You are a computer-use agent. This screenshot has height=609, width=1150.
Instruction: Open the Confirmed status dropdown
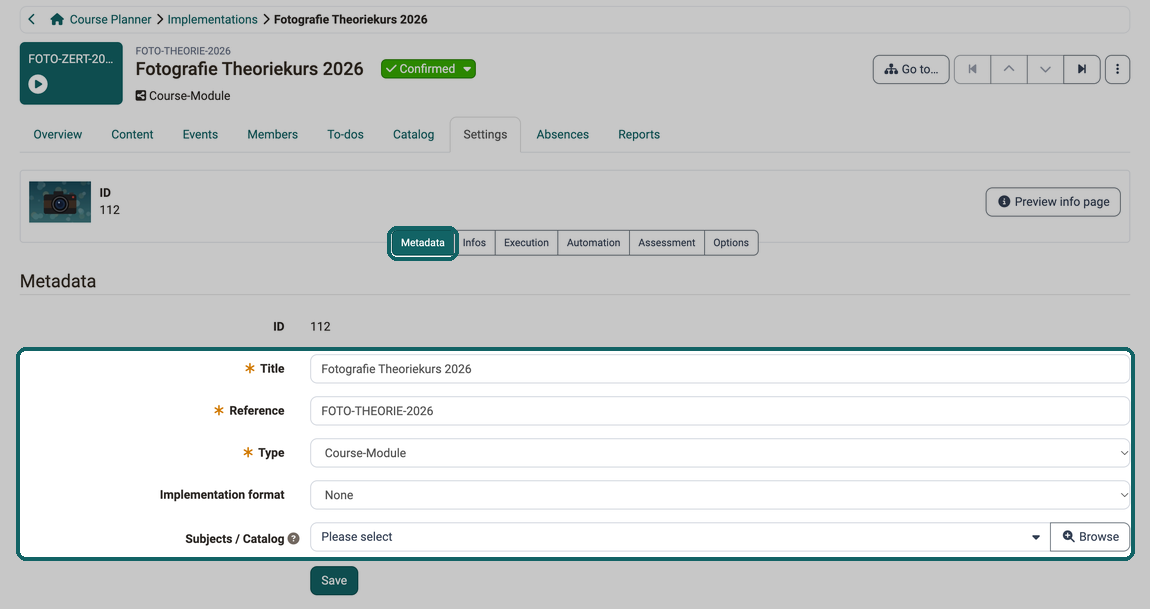click(428, 69)
